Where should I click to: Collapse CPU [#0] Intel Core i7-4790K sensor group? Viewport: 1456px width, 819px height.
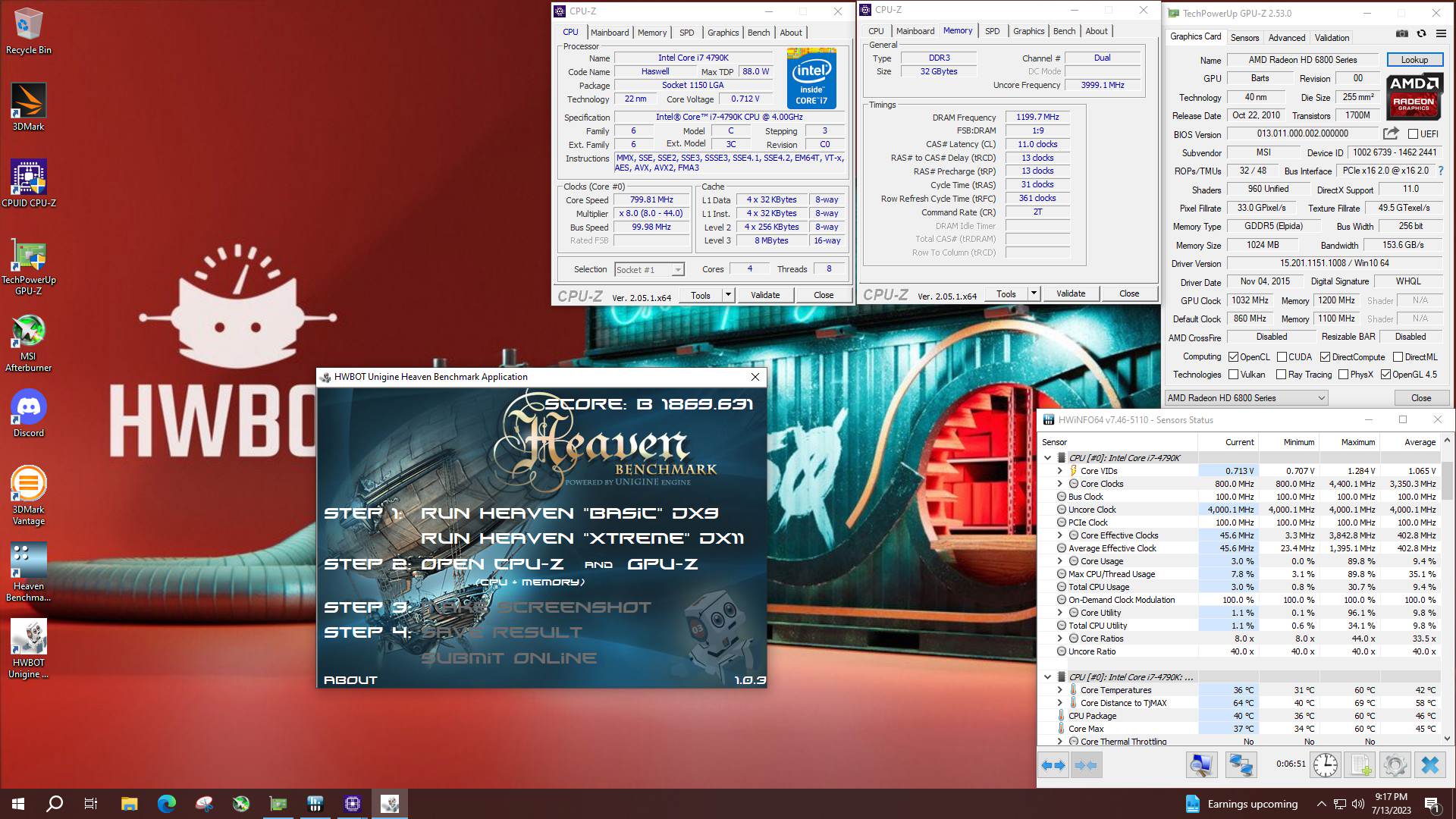click(1048, 458)
